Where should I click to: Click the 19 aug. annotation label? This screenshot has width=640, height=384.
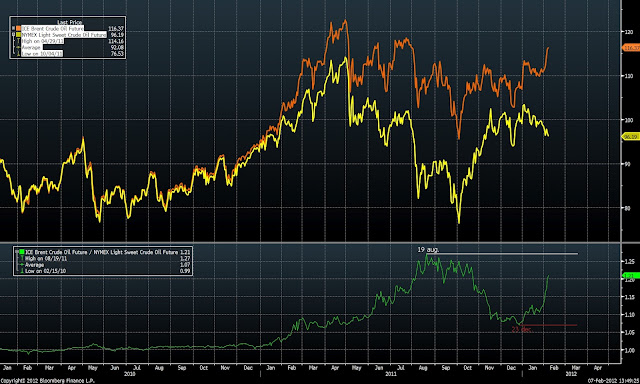pos(428,249)
